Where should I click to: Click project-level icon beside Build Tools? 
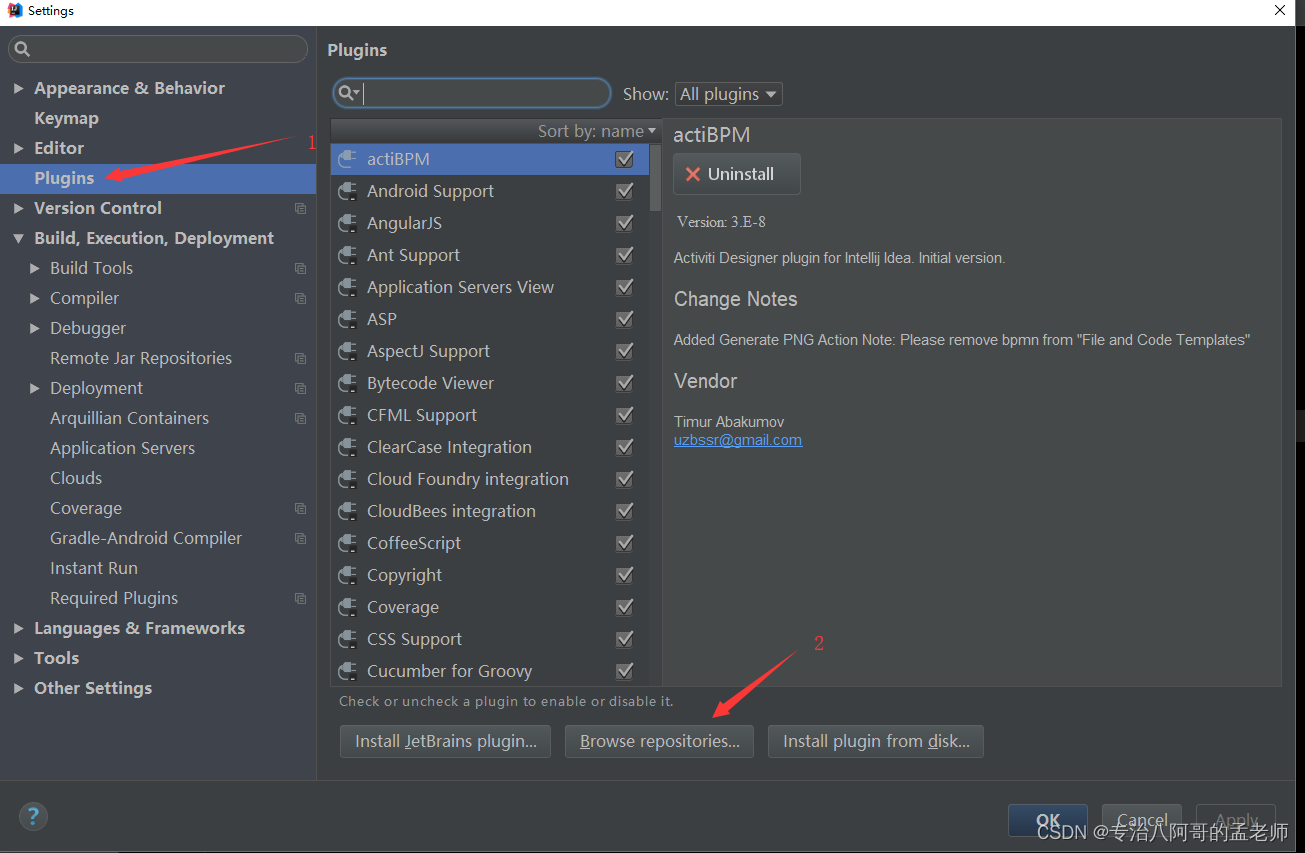click(300, 268)
